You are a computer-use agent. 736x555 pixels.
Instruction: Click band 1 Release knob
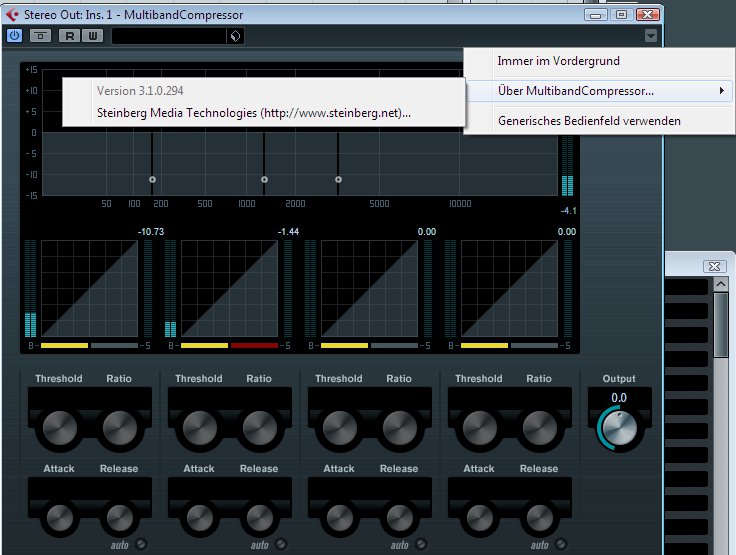click(x=120, y=518)
